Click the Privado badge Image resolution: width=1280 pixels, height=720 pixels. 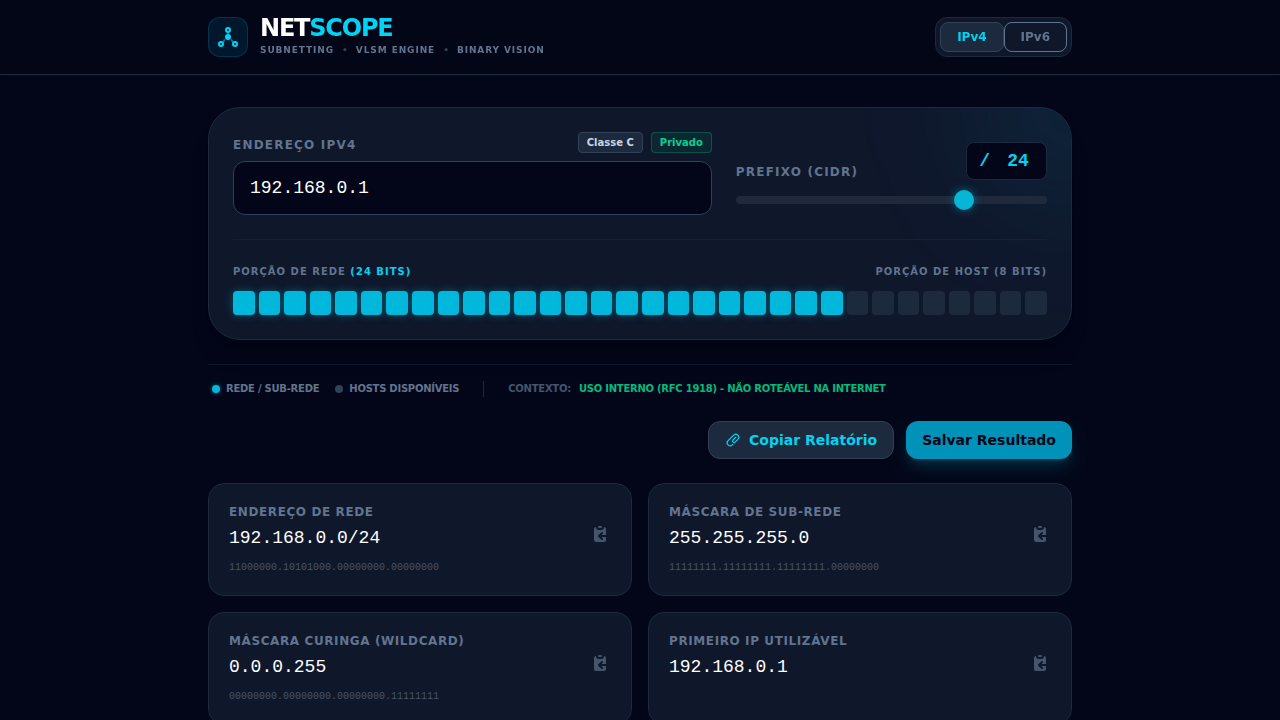coord(681,142)
